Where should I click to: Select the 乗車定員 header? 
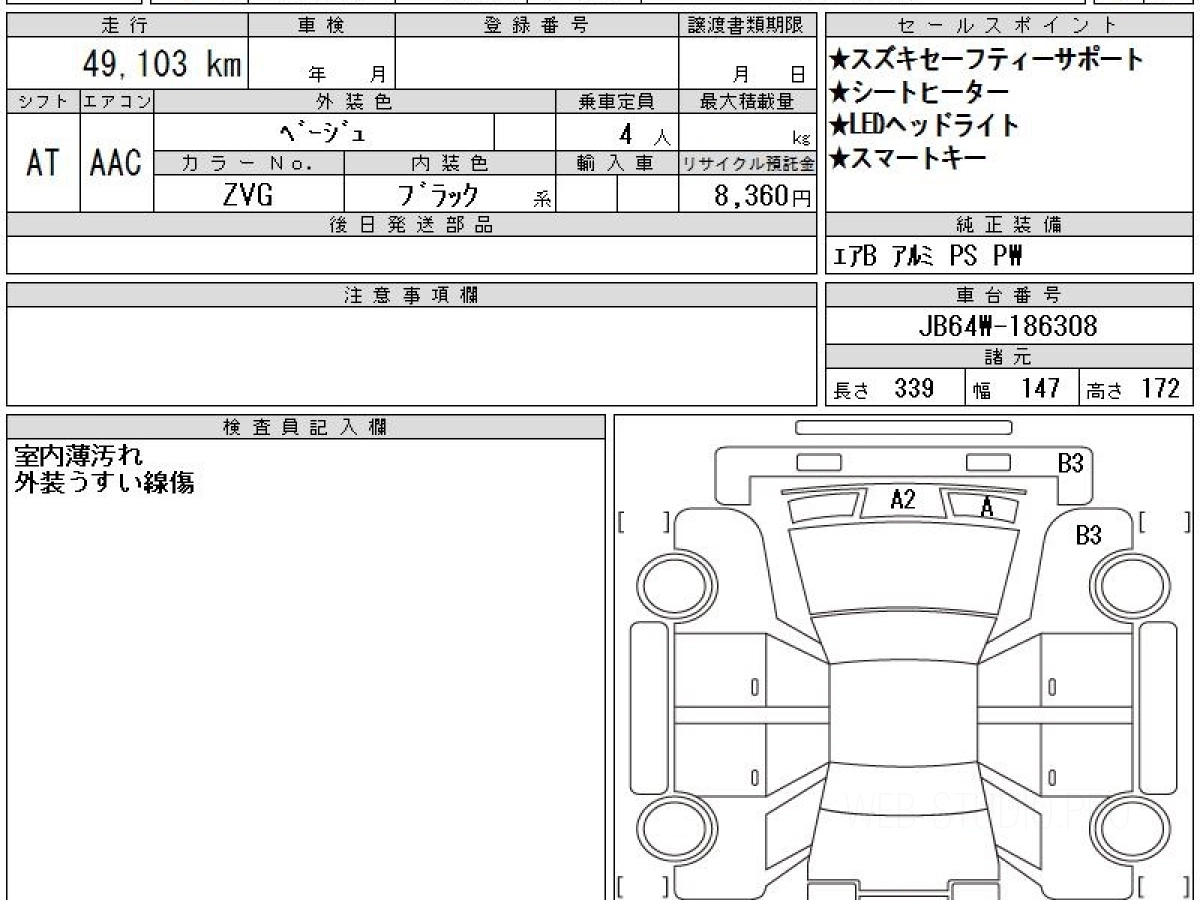pos(617,102)
